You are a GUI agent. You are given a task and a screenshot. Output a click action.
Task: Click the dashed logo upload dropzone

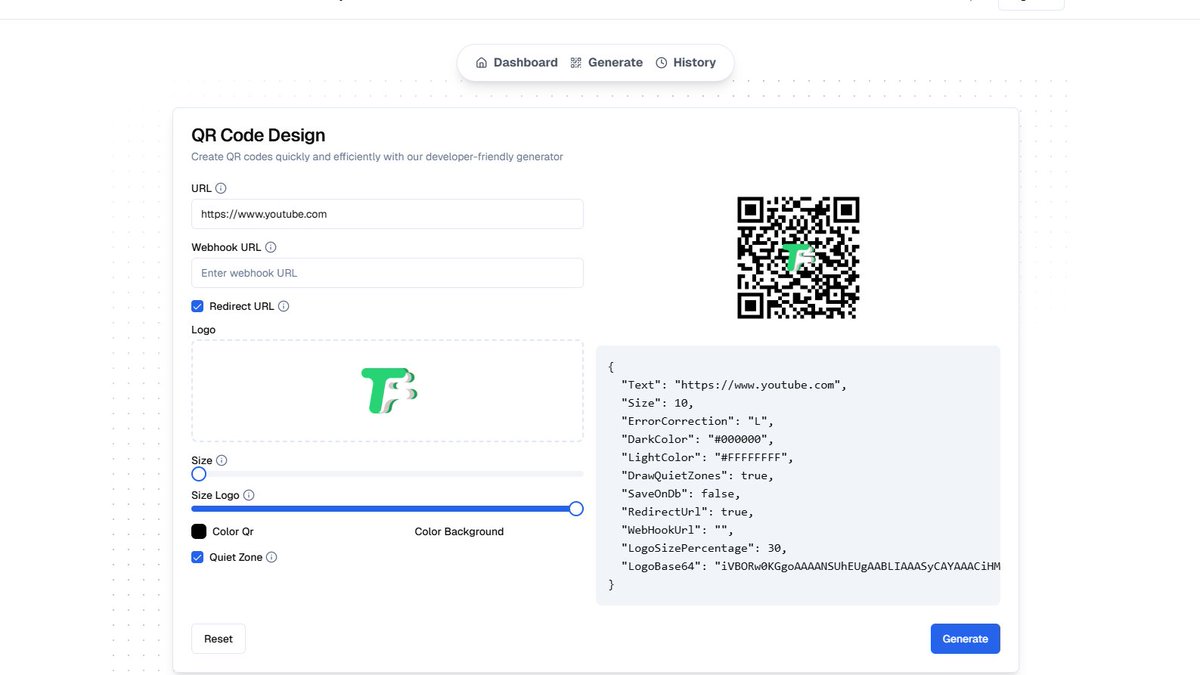pos(387,391)
